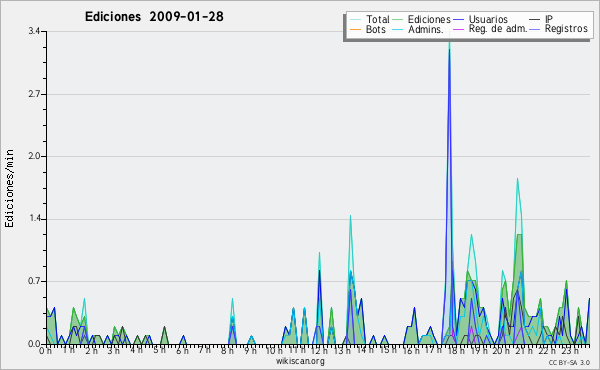Image resolution: width=600 pixels, height=370 pixels.
Task: Click the 0.7 y-axis value
Action: pyautogui.click(x=34, y=281)
